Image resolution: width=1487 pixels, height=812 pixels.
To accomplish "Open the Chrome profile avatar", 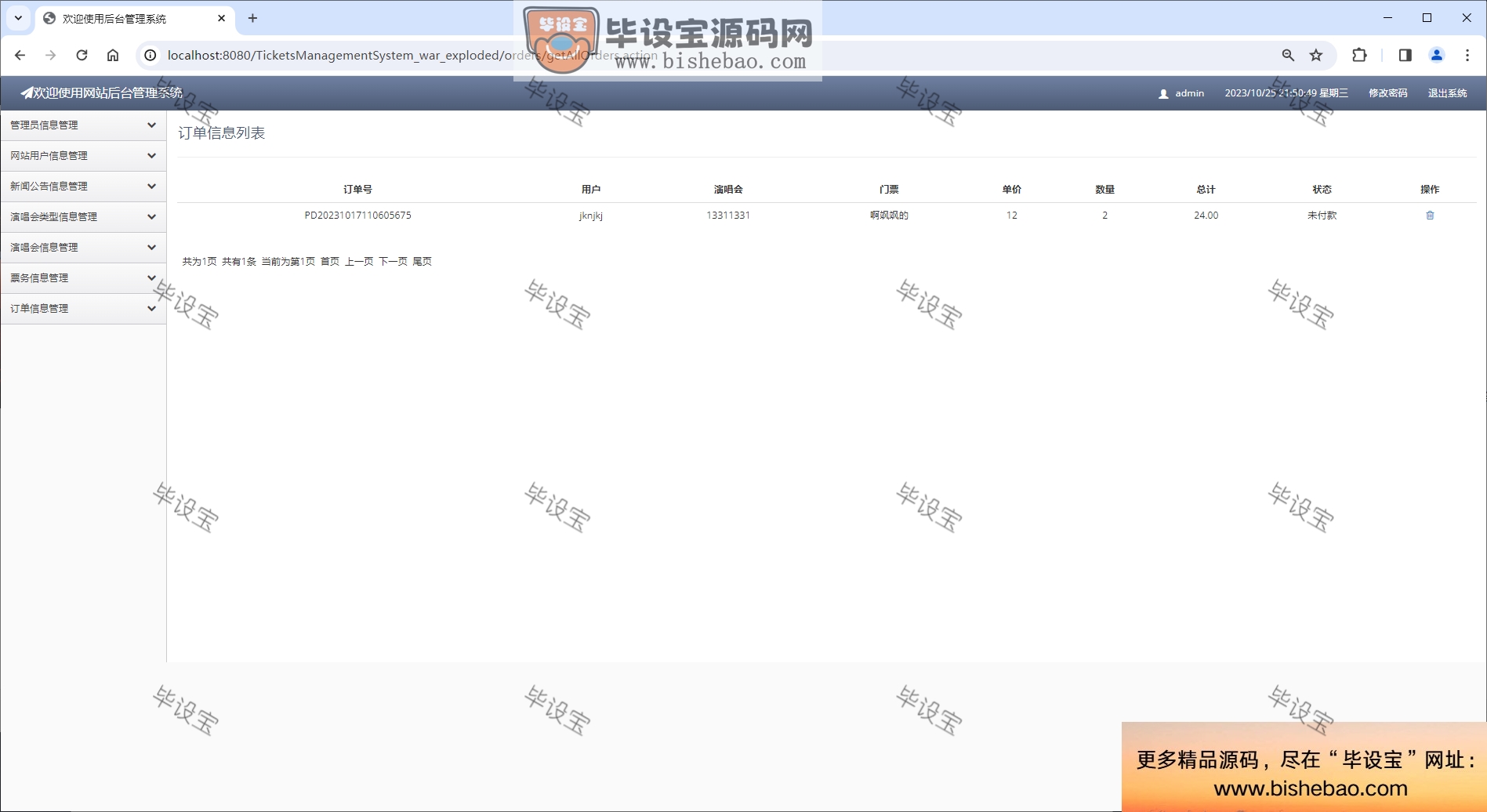I will (x=1437, y=55).
